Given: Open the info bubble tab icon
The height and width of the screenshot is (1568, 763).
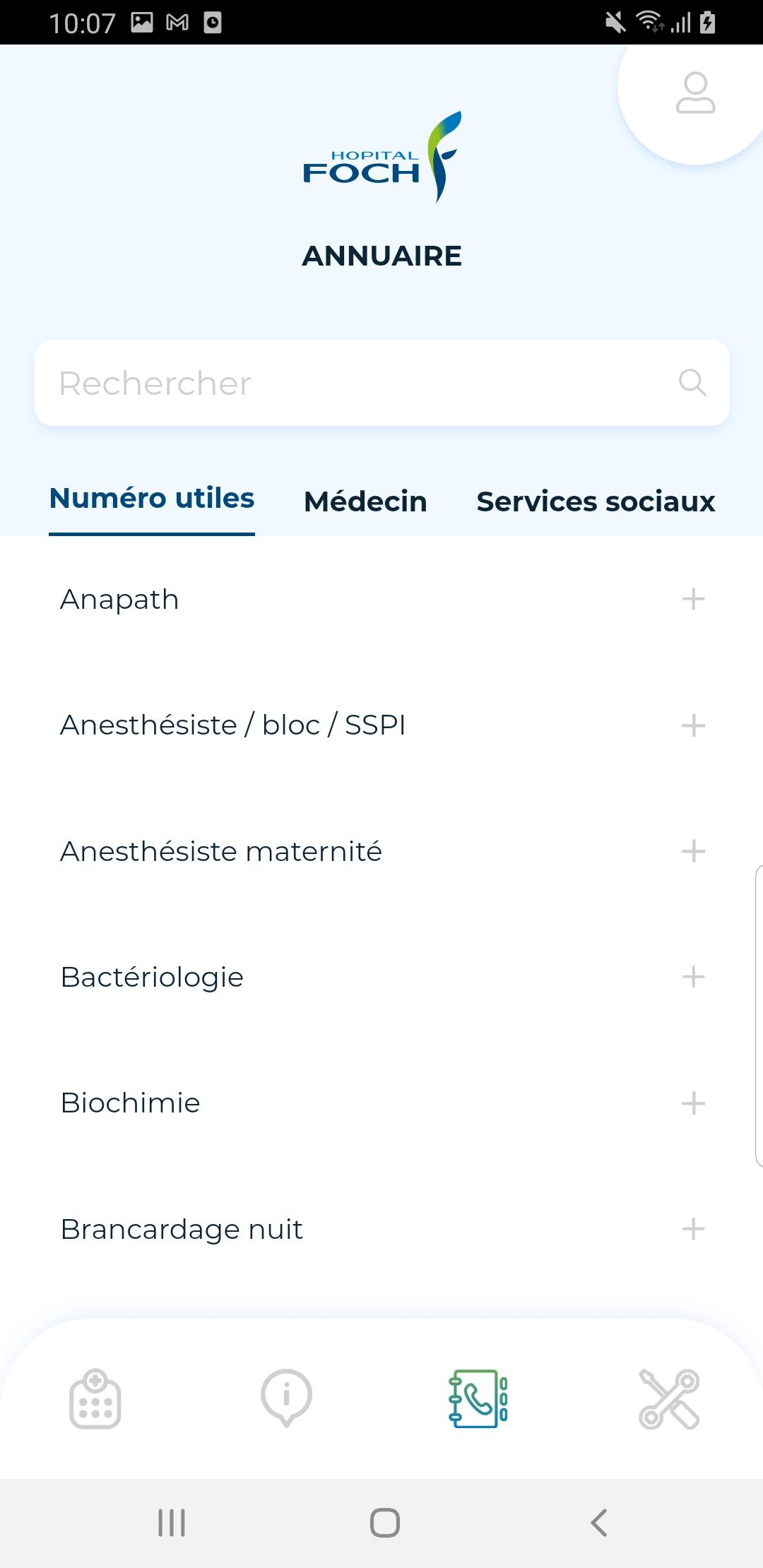Looking at the screenshot, I should coord(286,1397).
